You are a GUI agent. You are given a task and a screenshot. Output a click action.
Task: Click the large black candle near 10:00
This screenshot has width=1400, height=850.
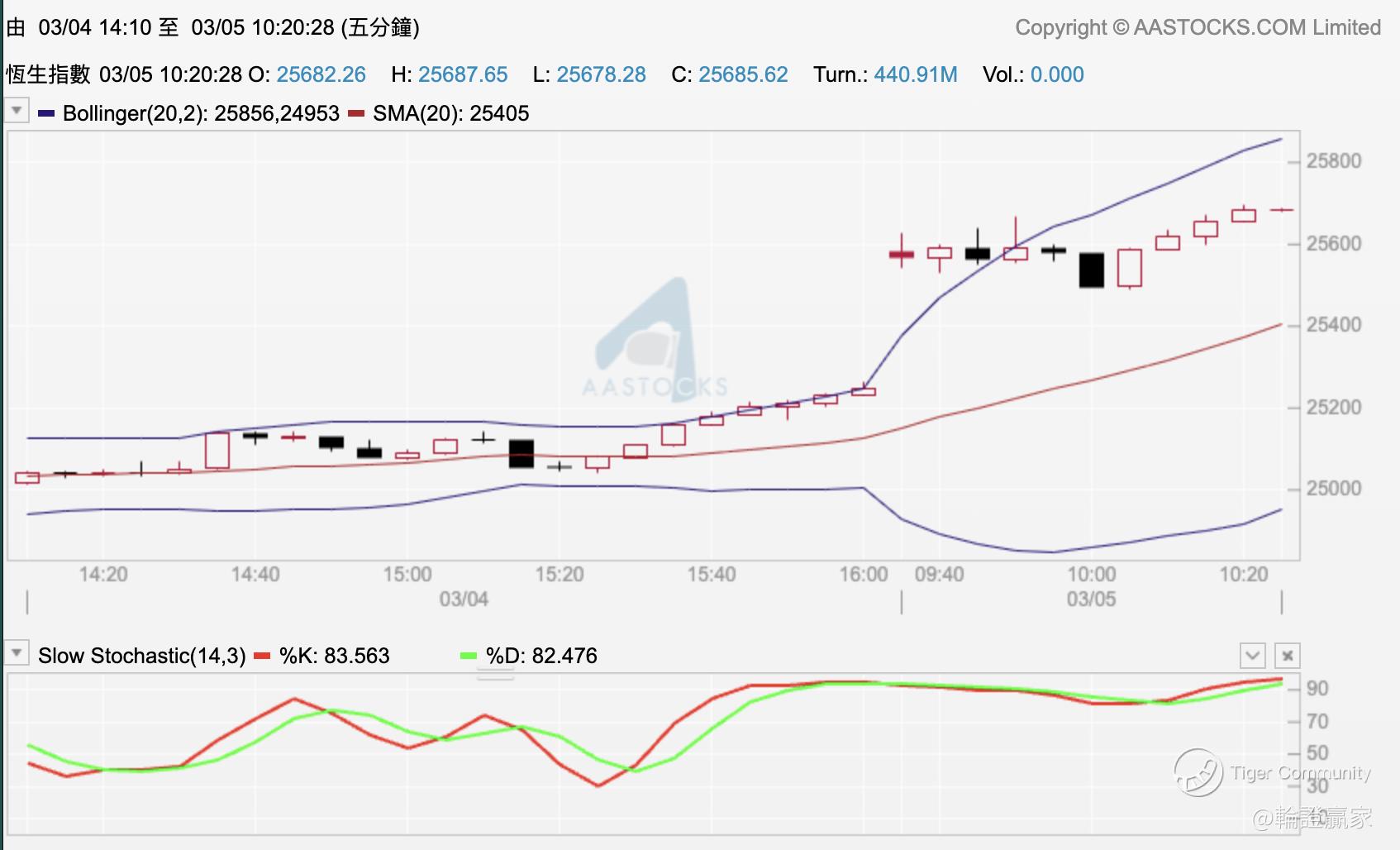[1092, 270]
